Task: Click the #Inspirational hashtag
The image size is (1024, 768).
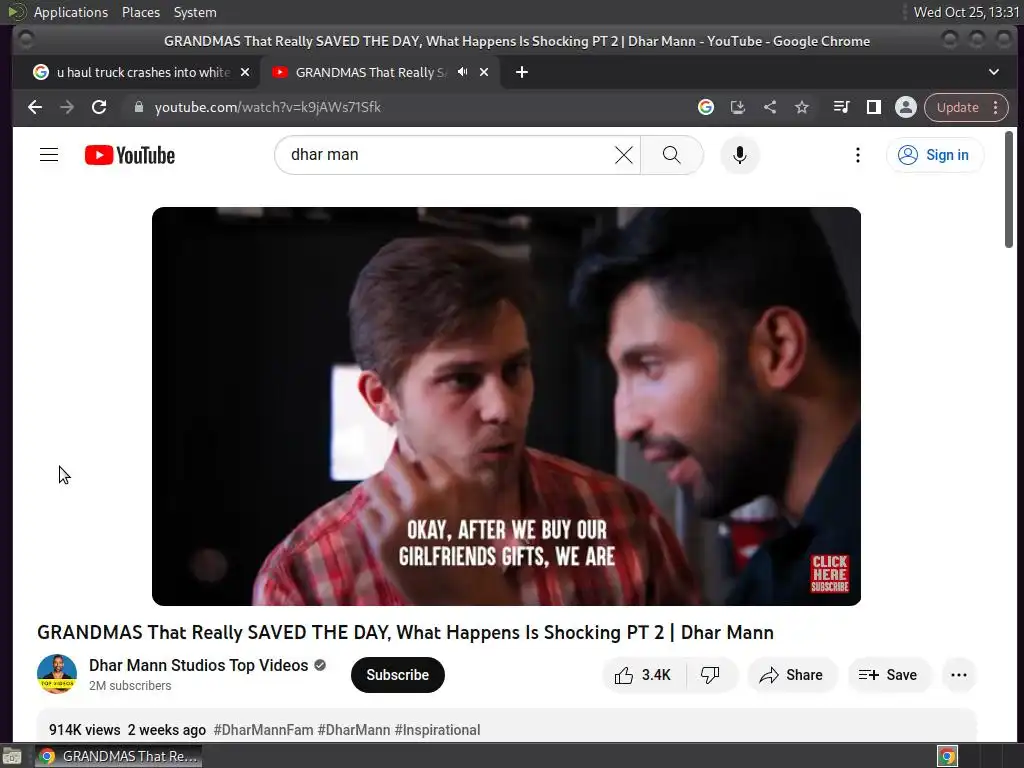Action: (438, 729)
